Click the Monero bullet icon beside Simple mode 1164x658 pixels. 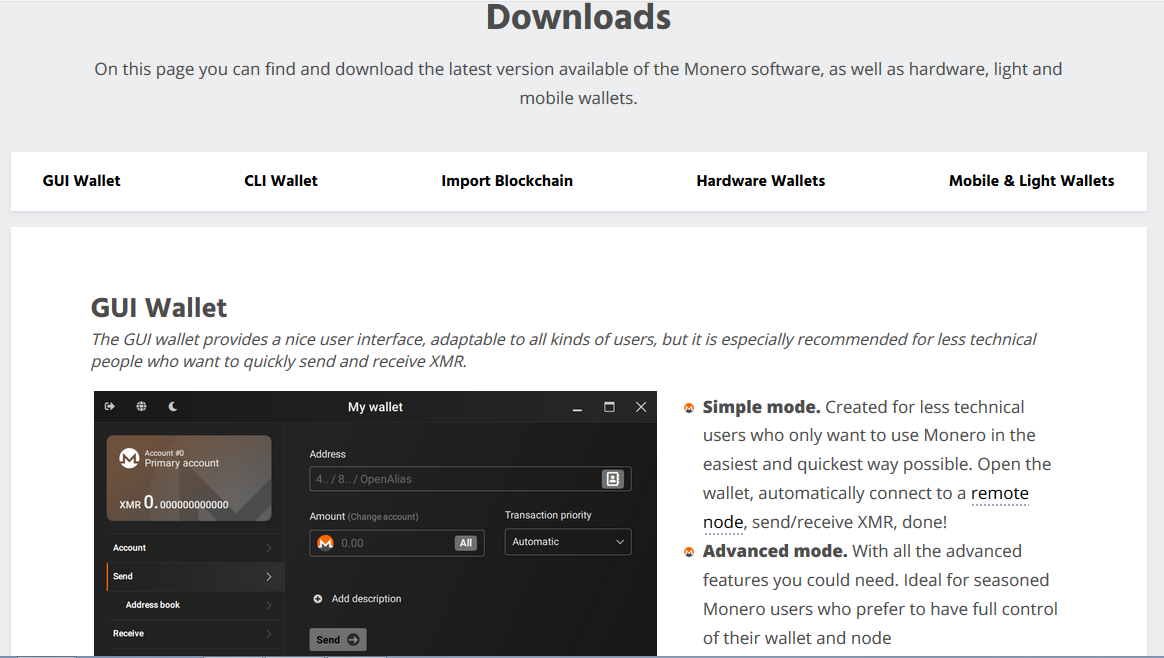pyautogui.click(x=689, y=408)
